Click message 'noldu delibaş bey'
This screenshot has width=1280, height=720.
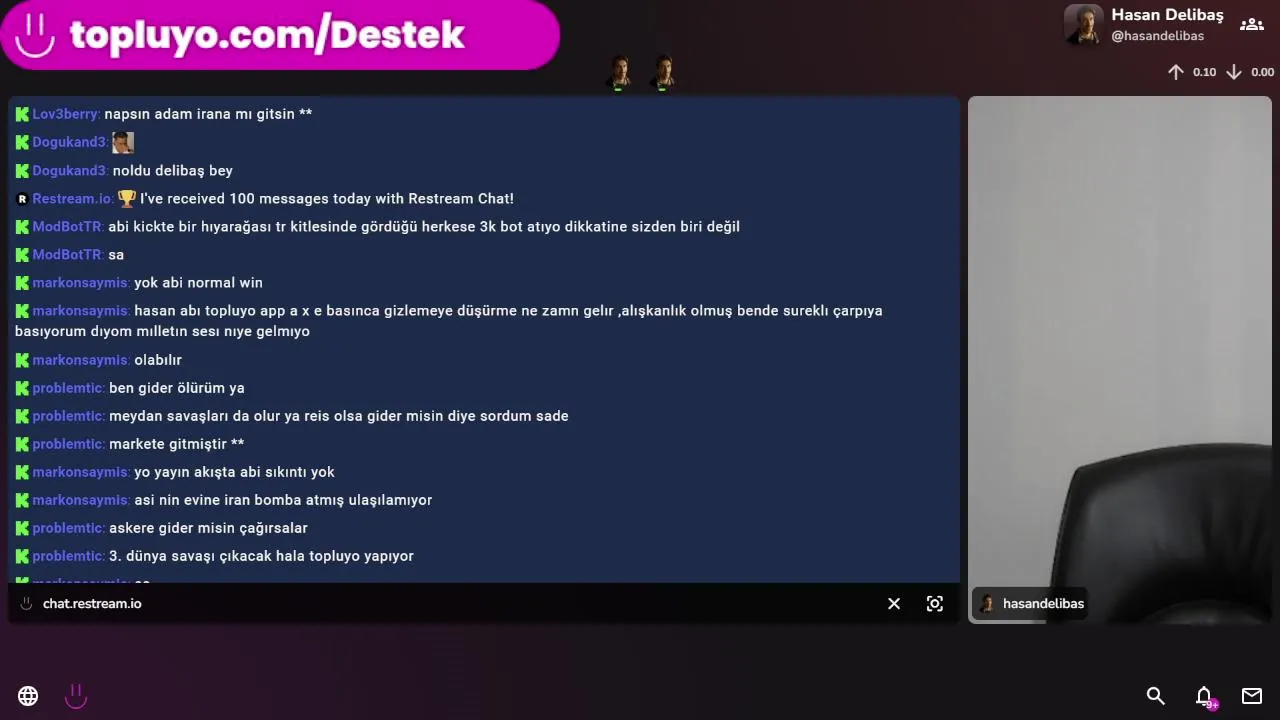click(173, 171)
